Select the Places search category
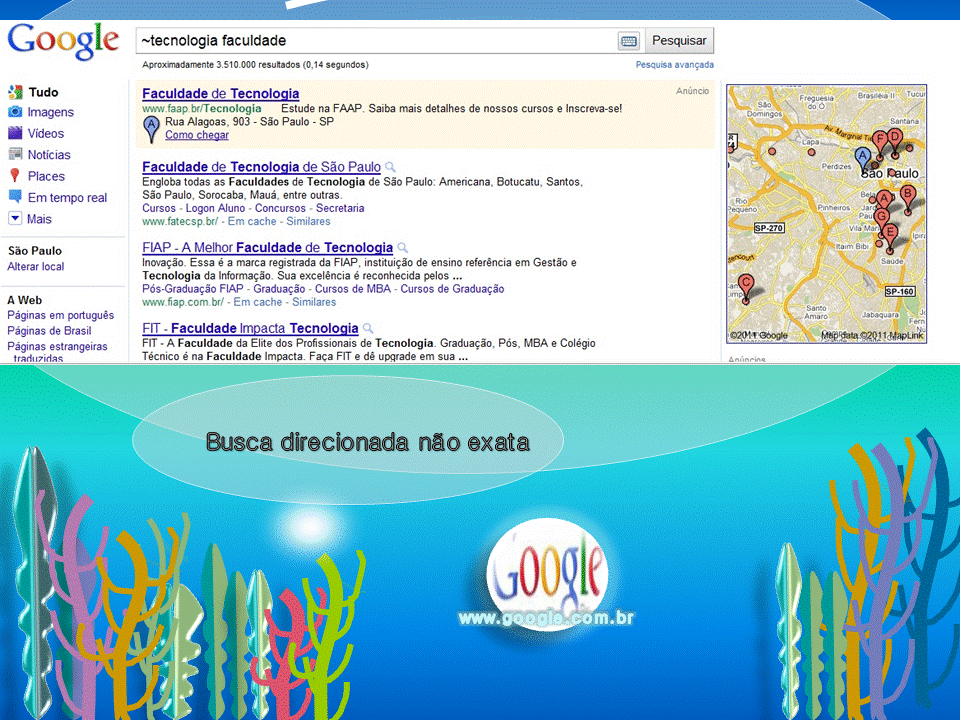960x720 pixels. 46,176
